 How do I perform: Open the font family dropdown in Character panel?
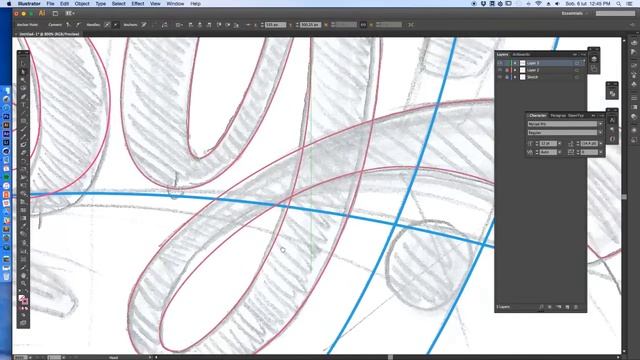pyautogui.click(x=600, y=124)
